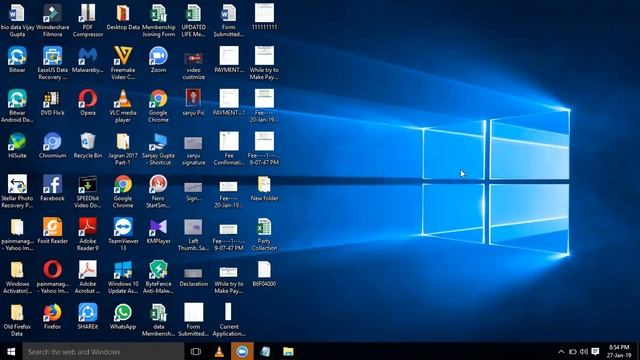Select the EaseUS Data Recovery icon
This screenshot has width=640, height=360.
(x=53, y=63)
